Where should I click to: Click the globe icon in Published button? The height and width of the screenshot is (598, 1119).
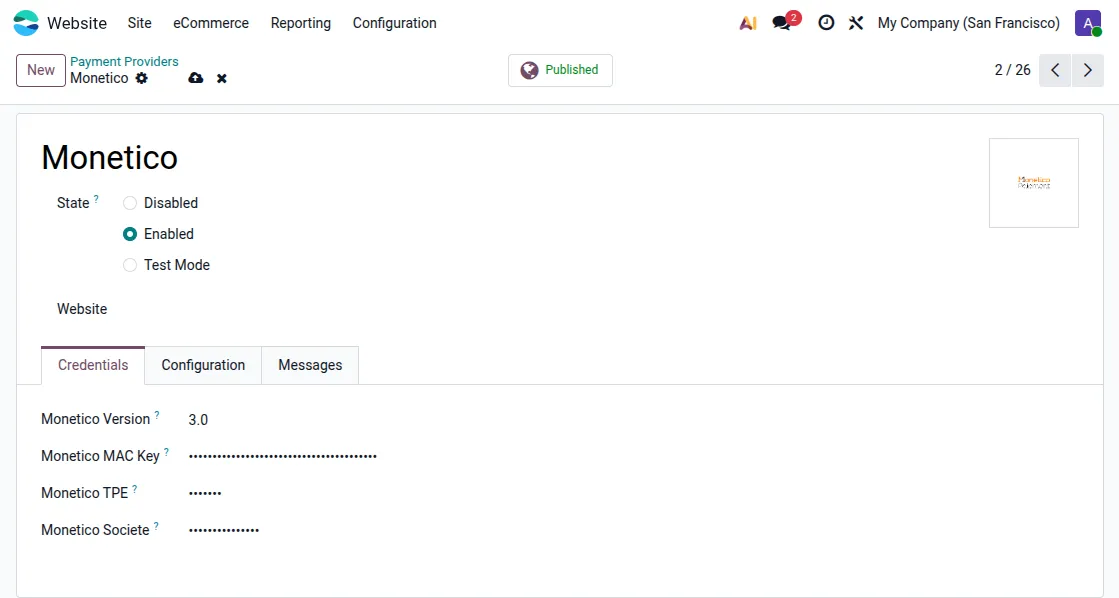529,70
